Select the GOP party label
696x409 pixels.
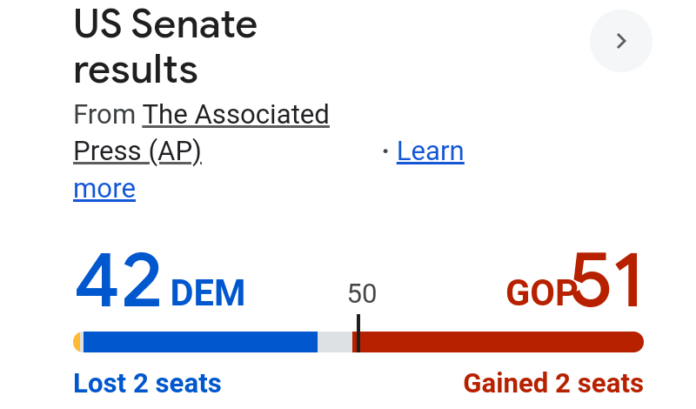coord(538,293)
